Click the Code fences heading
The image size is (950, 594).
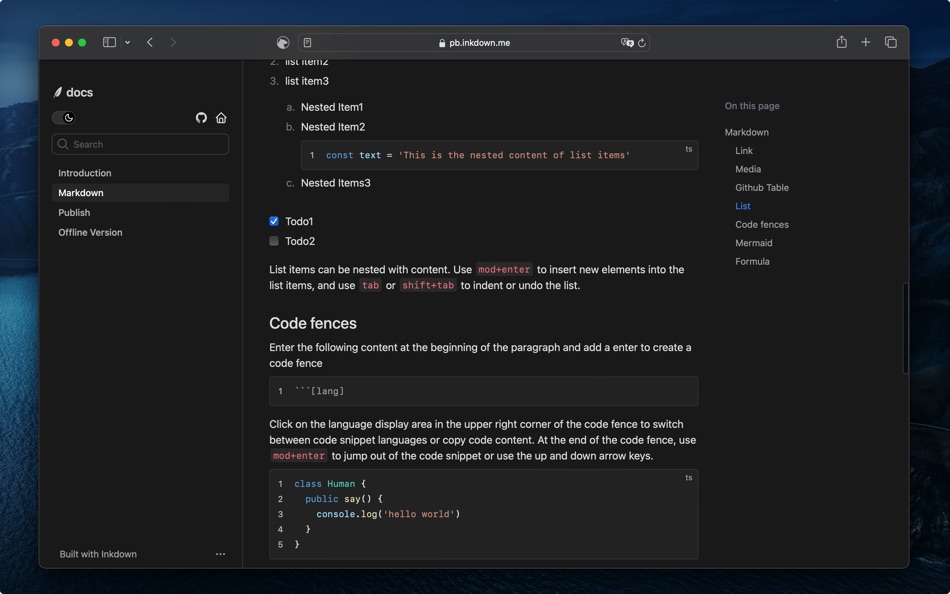(x=313, y=323)
